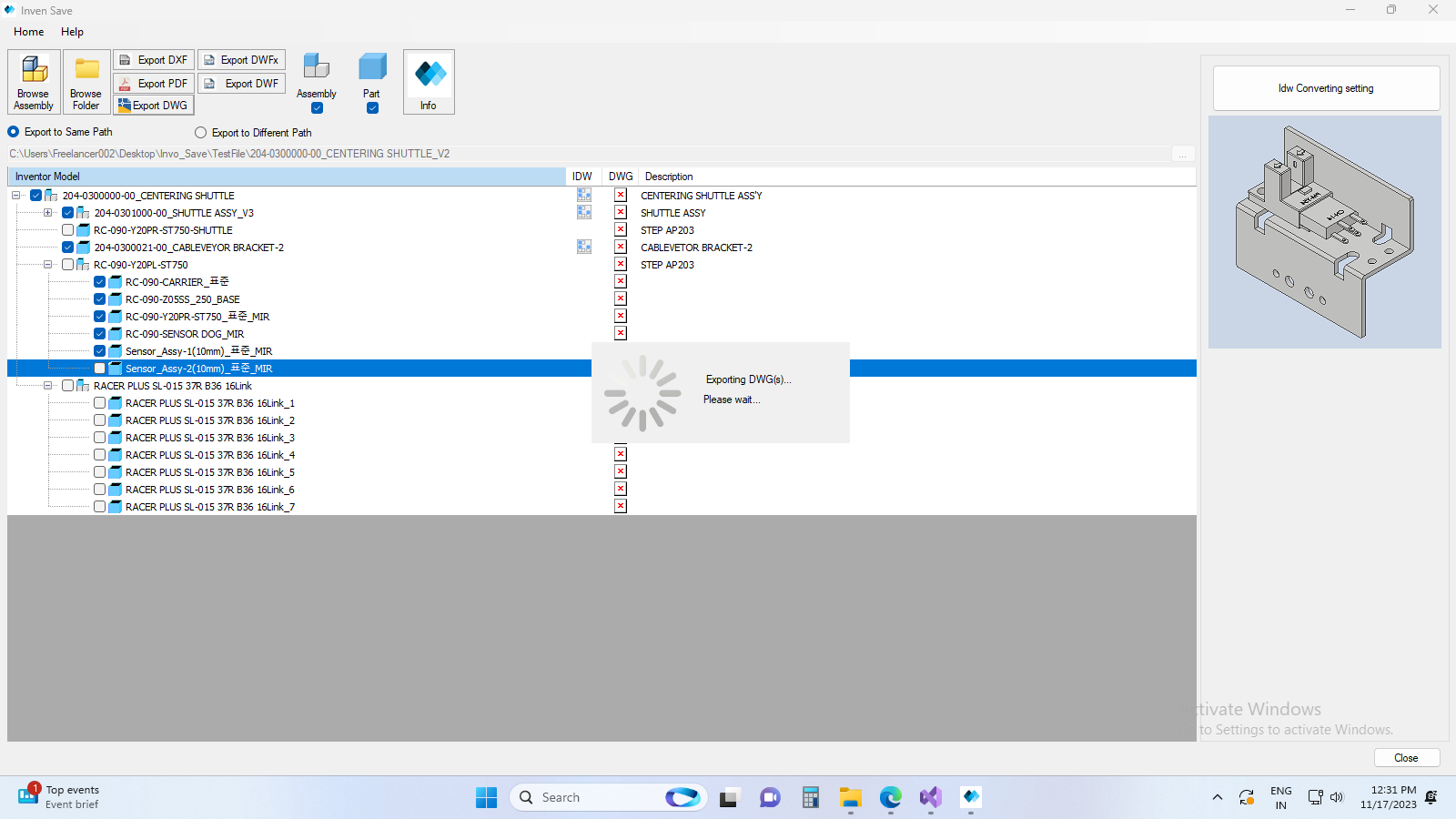
Task: Click the path browse ellipsis button
Action: [1183, 154]
